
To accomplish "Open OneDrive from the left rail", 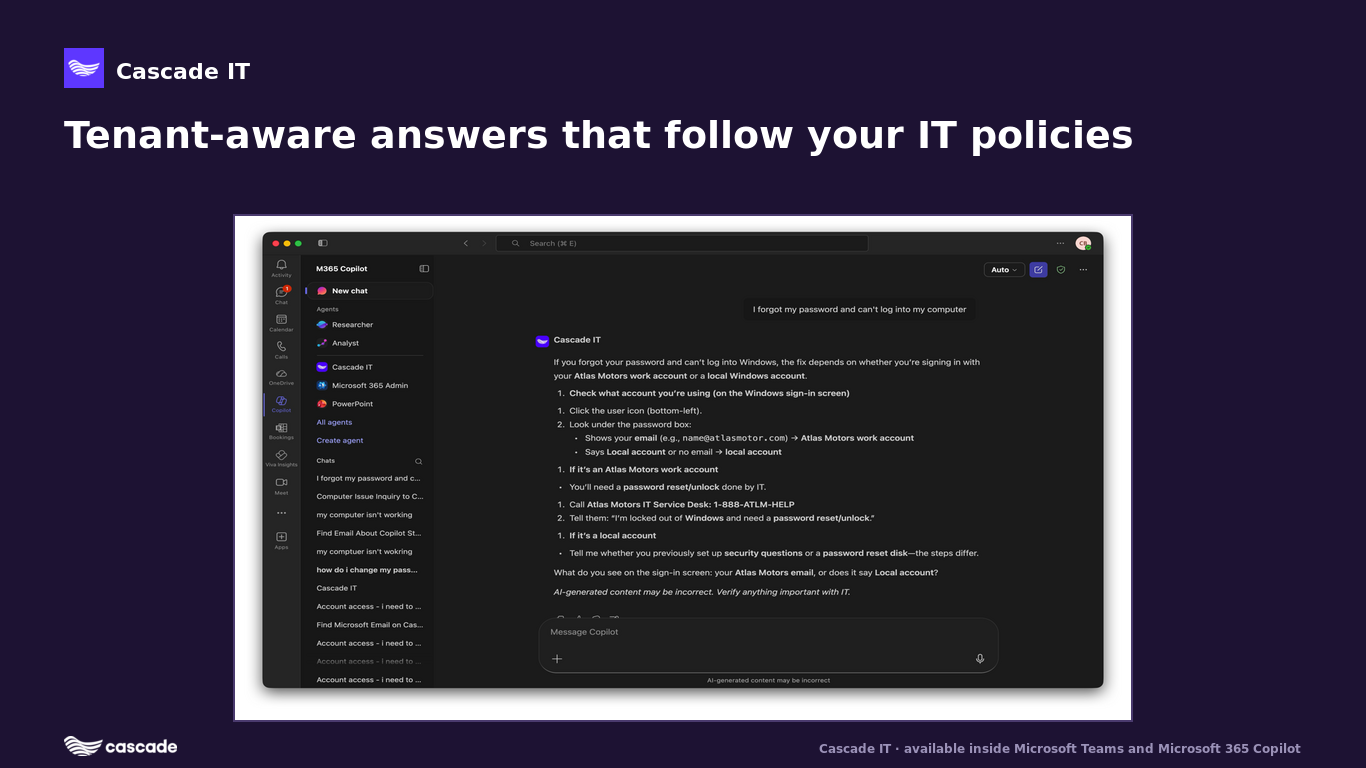I will [281, 377].
